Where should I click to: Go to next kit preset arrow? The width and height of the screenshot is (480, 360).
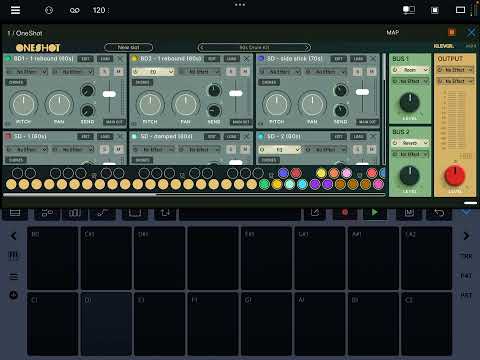(307, 48)
